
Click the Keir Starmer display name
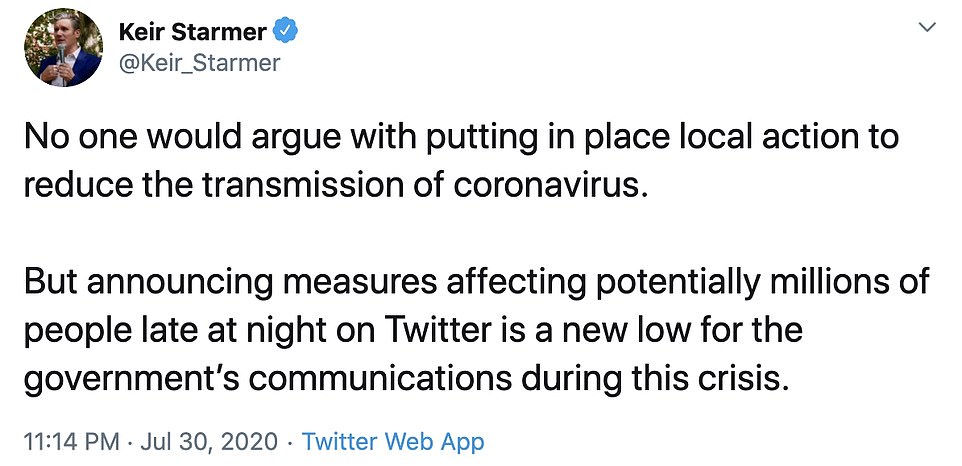193,32
